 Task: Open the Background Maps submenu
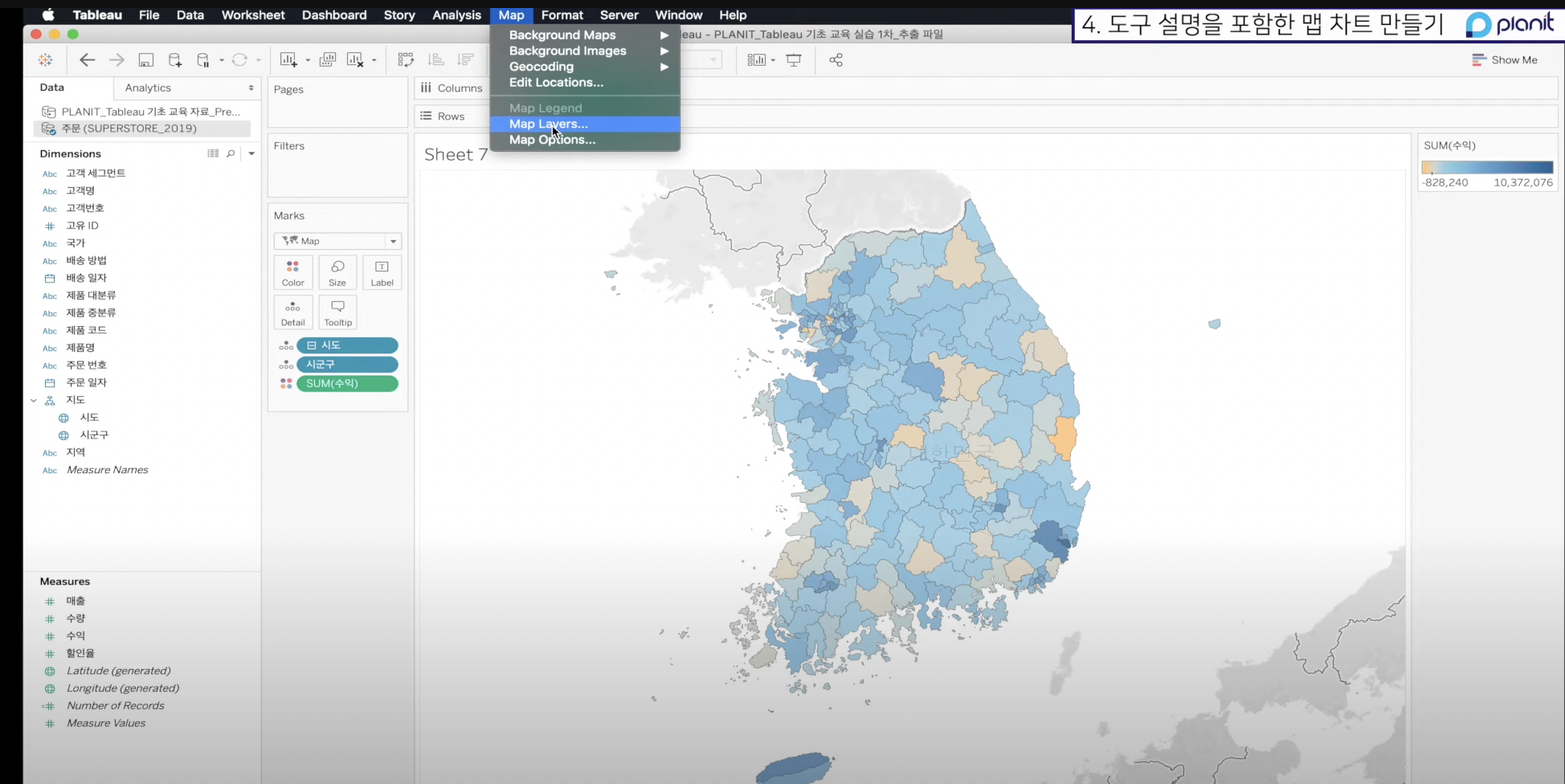point(586,35)
